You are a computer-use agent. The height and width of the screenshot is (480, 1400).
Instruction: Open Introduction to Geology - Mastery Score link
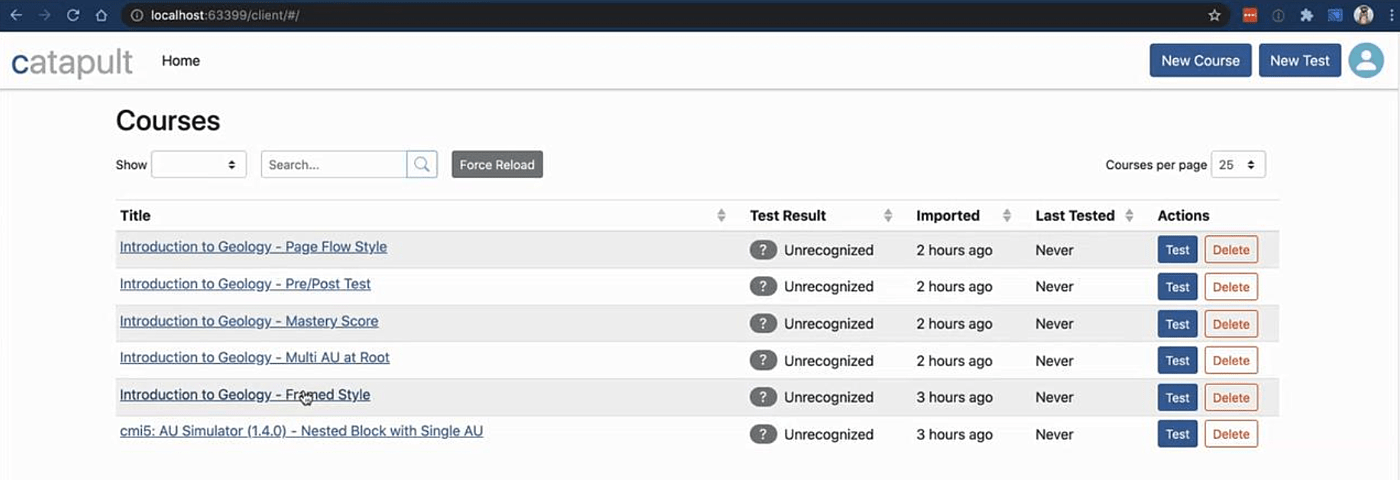(x=249, y=321)
